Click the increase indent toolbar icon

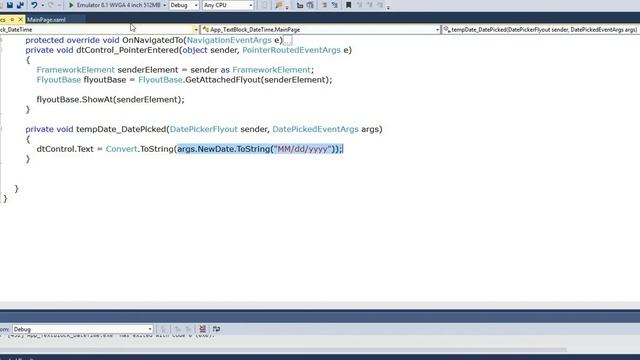[310, 5]
